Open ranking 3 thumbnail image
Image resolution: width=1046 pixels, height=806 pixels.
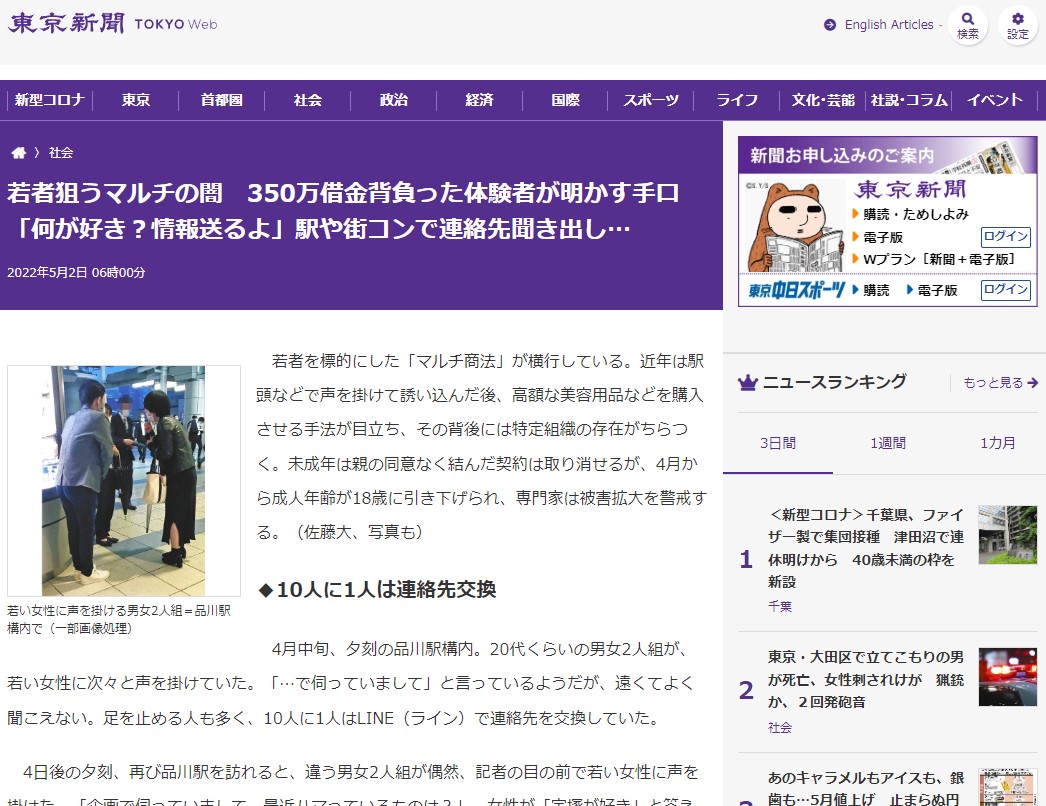(x=1008, y=787)
